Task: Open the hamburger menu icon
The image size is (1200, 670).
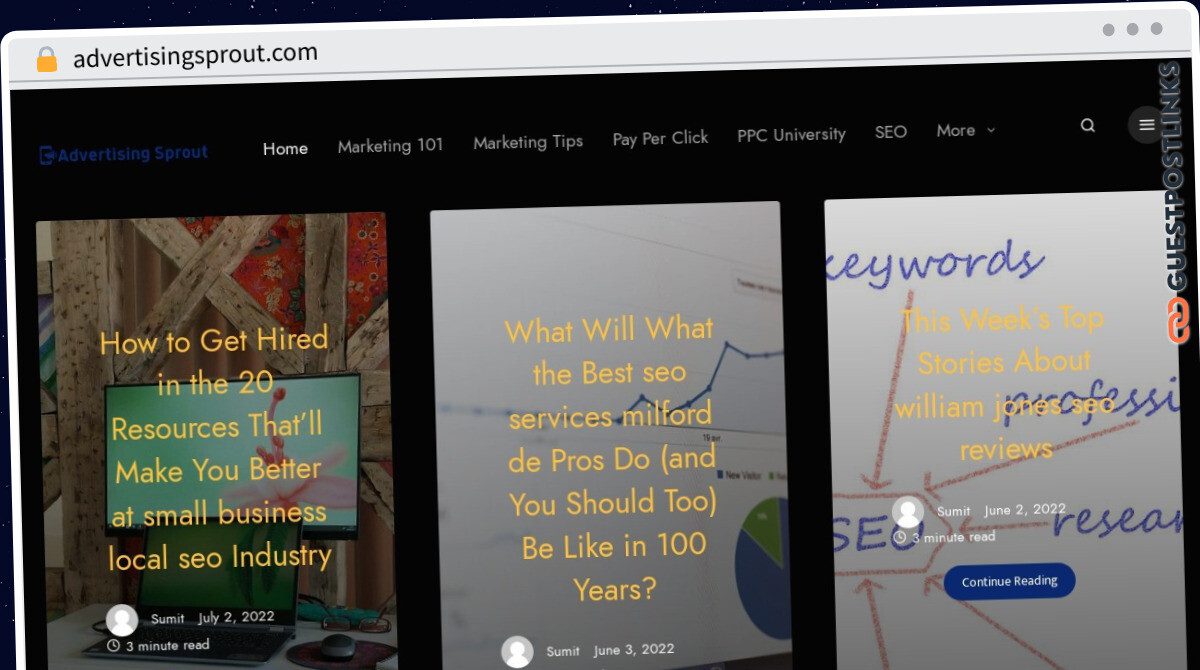Action: pyautogui.click(x=1146, y=124)
